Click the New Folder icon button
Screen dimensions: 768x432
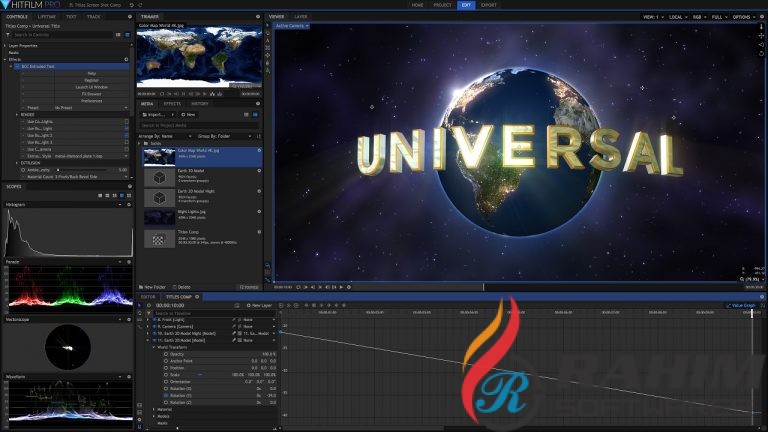156,286
